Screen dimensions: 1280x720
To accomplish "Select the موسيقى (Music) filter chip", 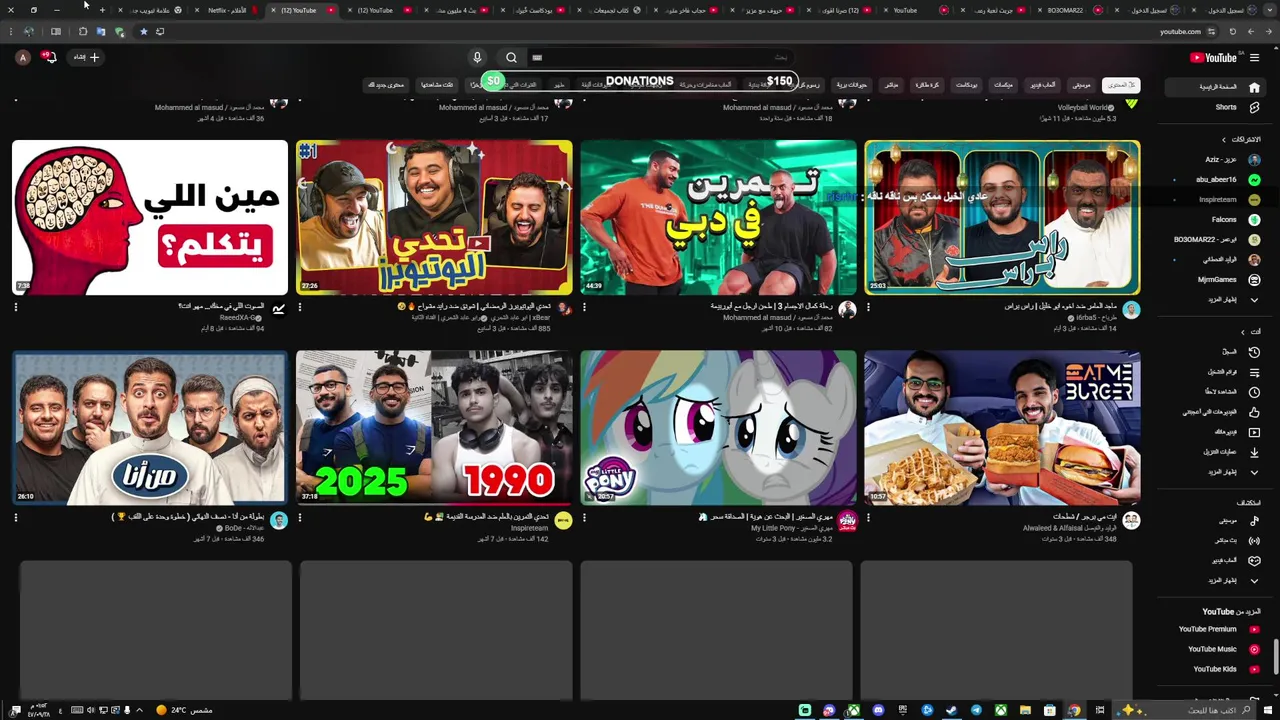I will (x=1080, y=85).
